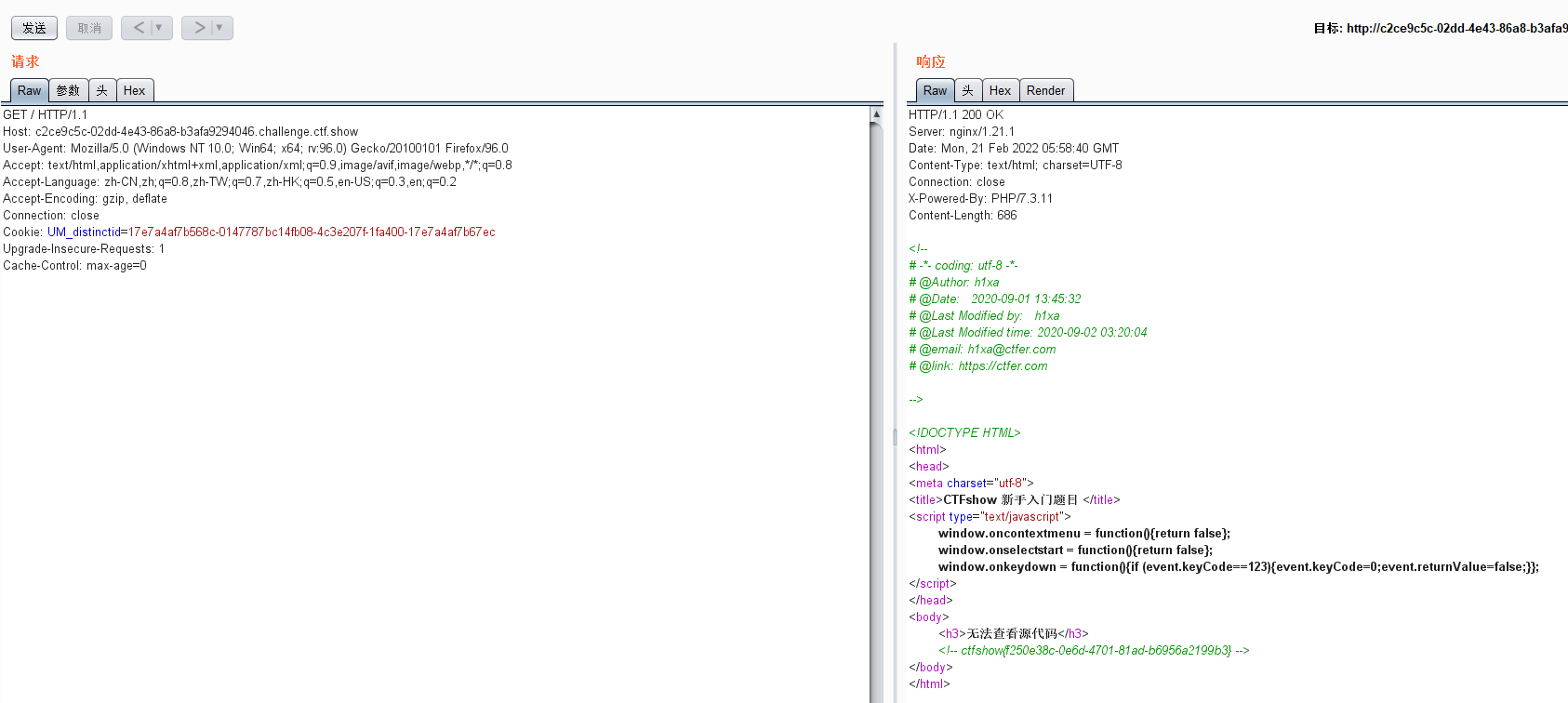Click the h3 line '无法查看源代码'
The image size is (1568, 703).
point(1014,633)
